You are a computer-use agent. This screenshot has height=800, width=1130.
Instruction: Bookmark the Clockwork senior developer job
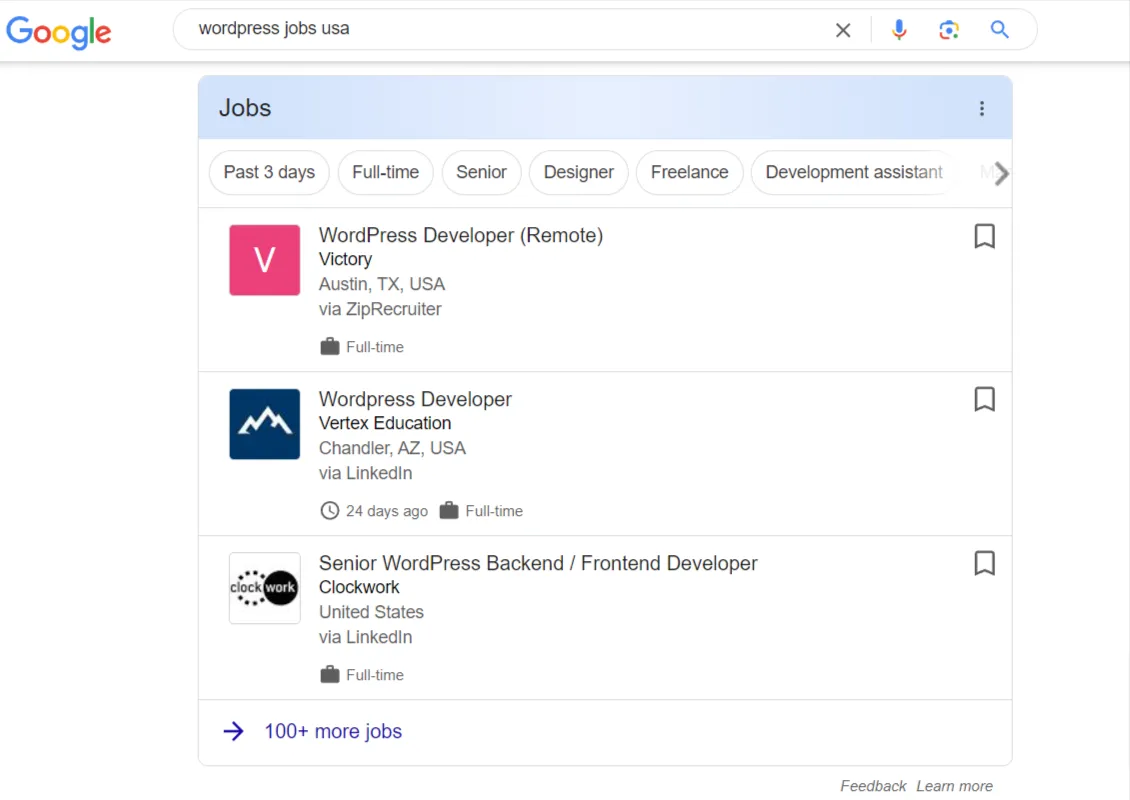(984, 563)
